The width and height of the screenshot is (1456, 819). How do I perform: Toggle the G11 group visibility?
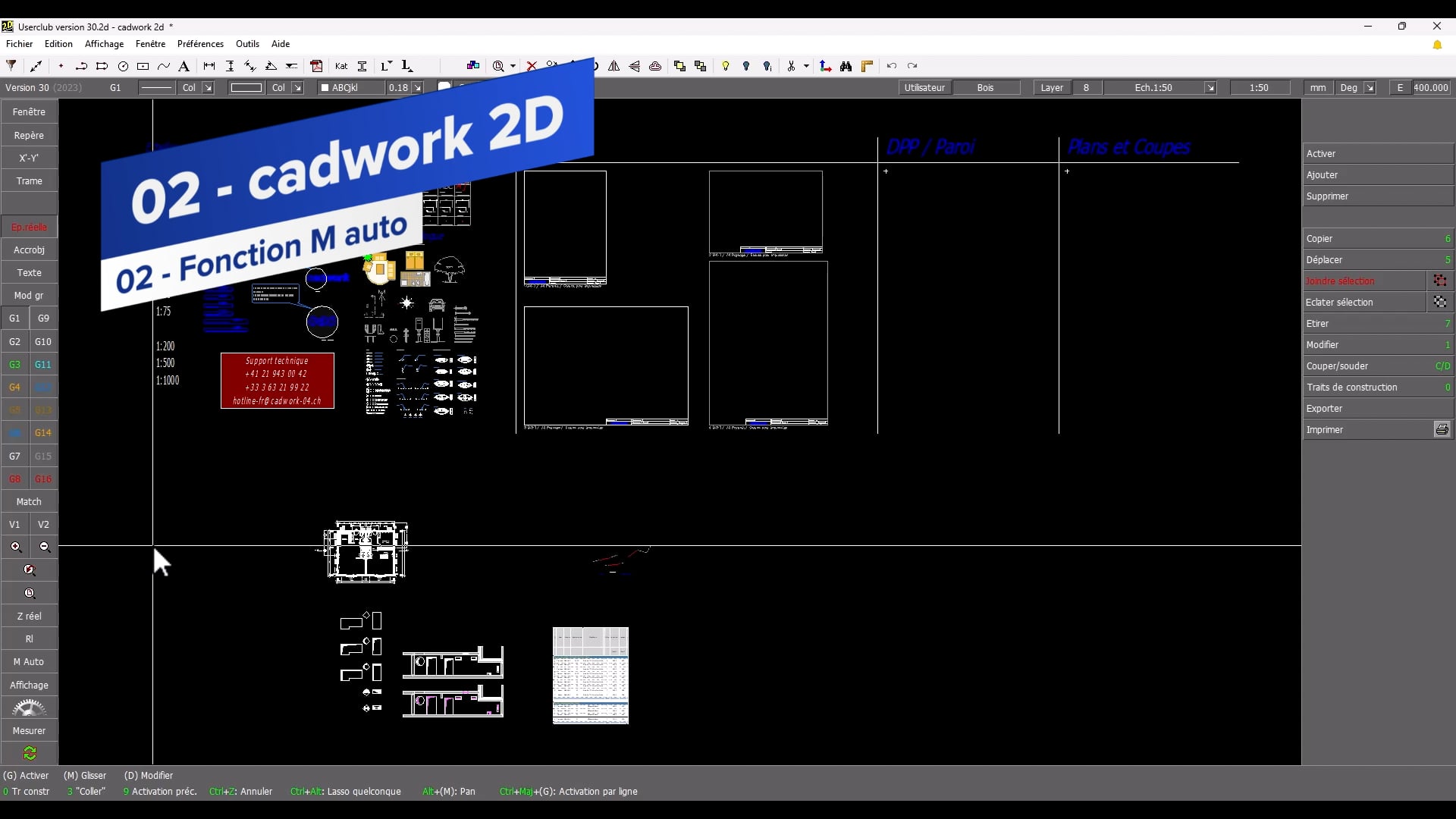43,364
